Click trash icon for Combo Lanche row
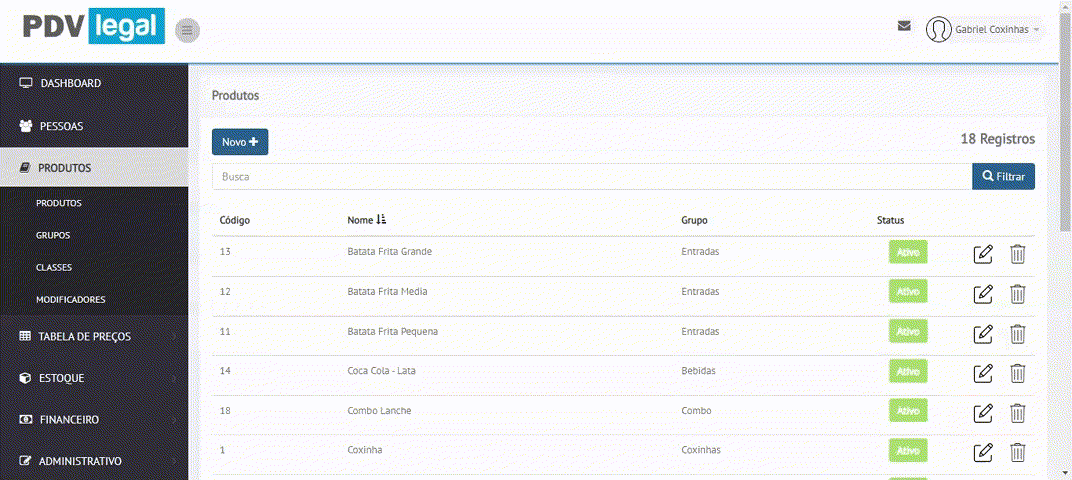Image resolution: width=1072 pixels, height=480 pixels. (x=1017, y=412)
